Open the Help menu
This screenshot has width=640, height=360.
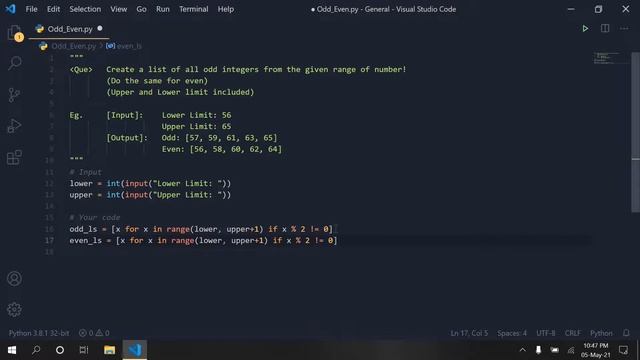click(226, 9)
